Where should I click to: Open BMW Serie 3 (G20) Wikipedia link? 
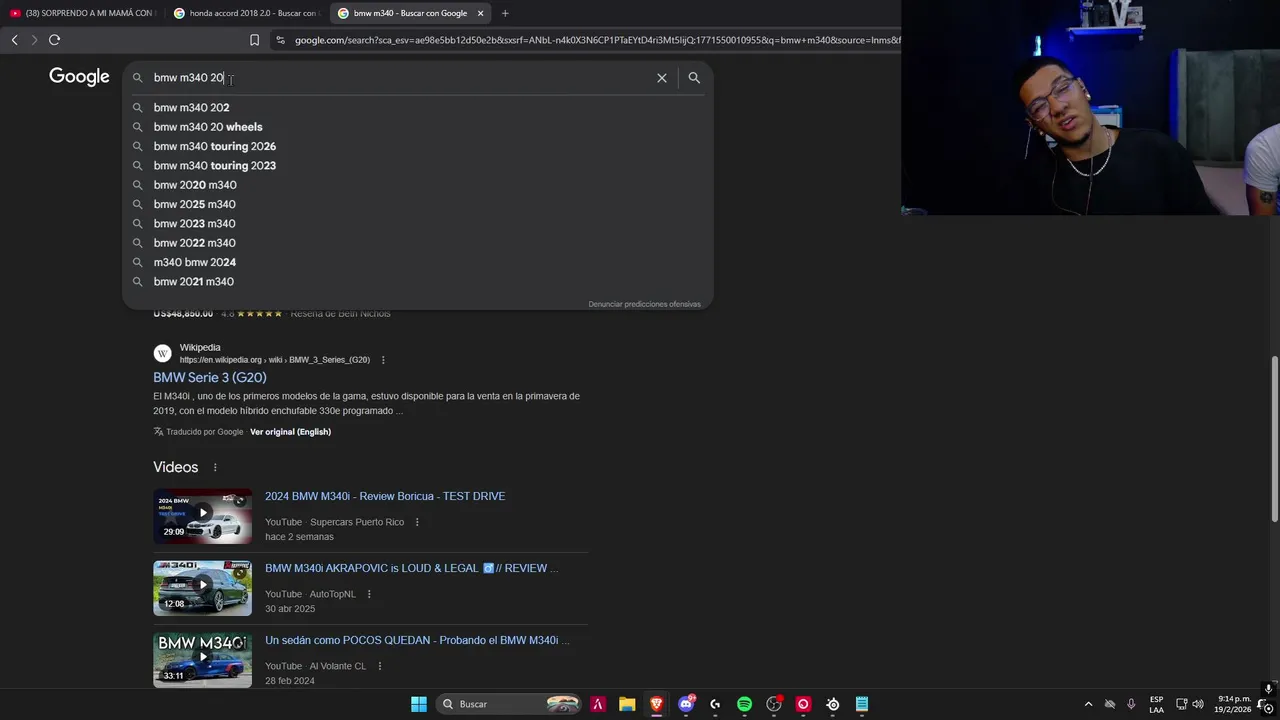pyautogui.click(x=210, y=377)
